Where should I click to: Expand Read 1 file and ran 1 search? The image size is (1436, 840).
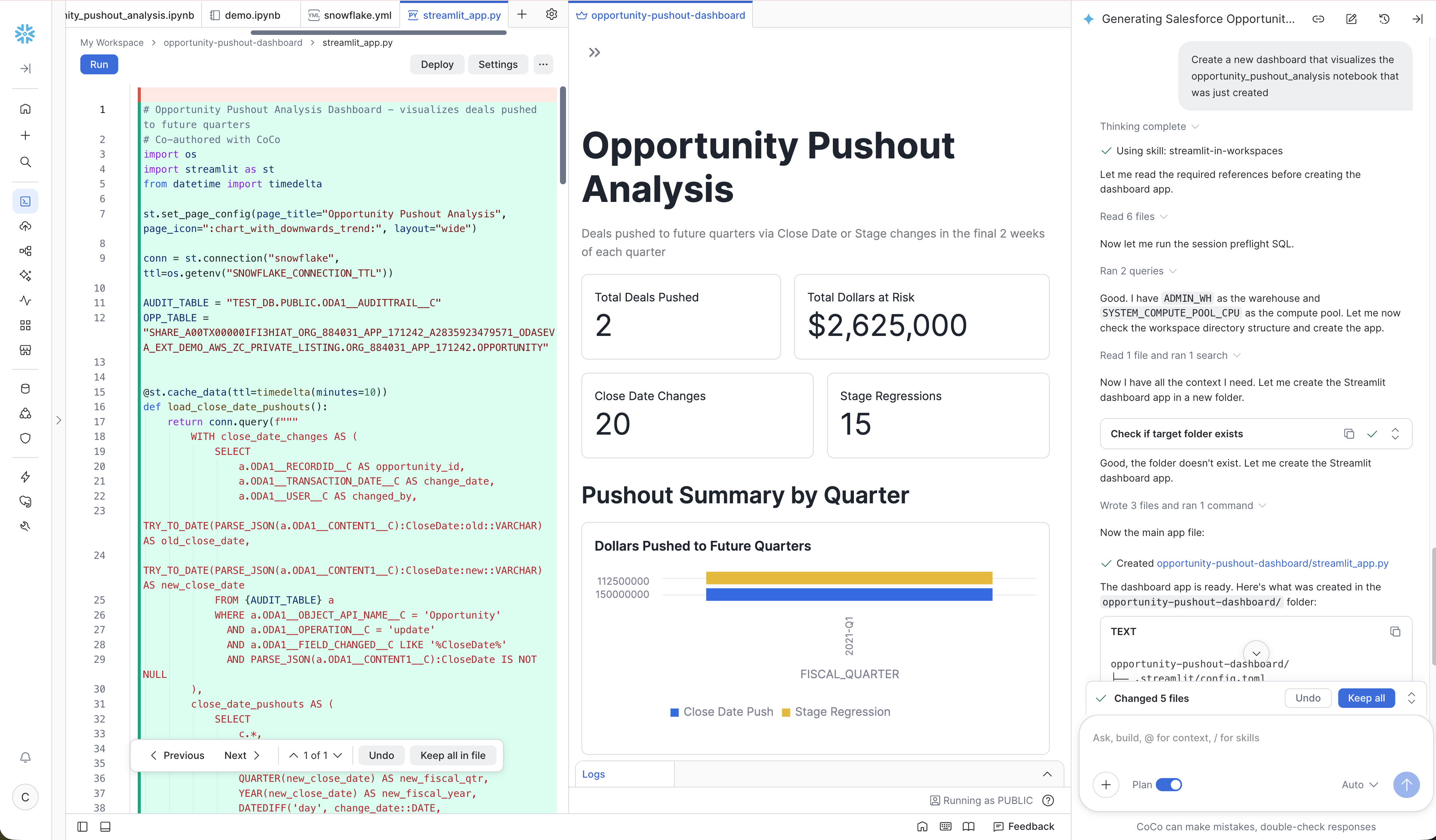tap(1170, 355)
